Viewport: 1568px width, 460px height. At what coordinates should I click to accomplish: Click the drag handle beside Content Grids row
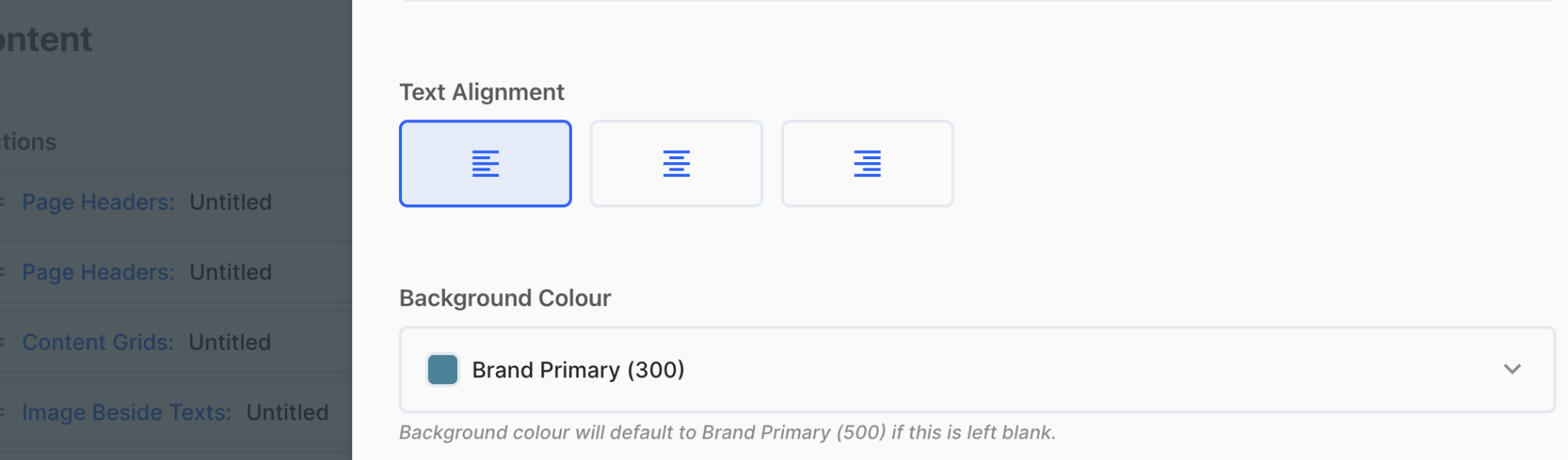(2, 342)
